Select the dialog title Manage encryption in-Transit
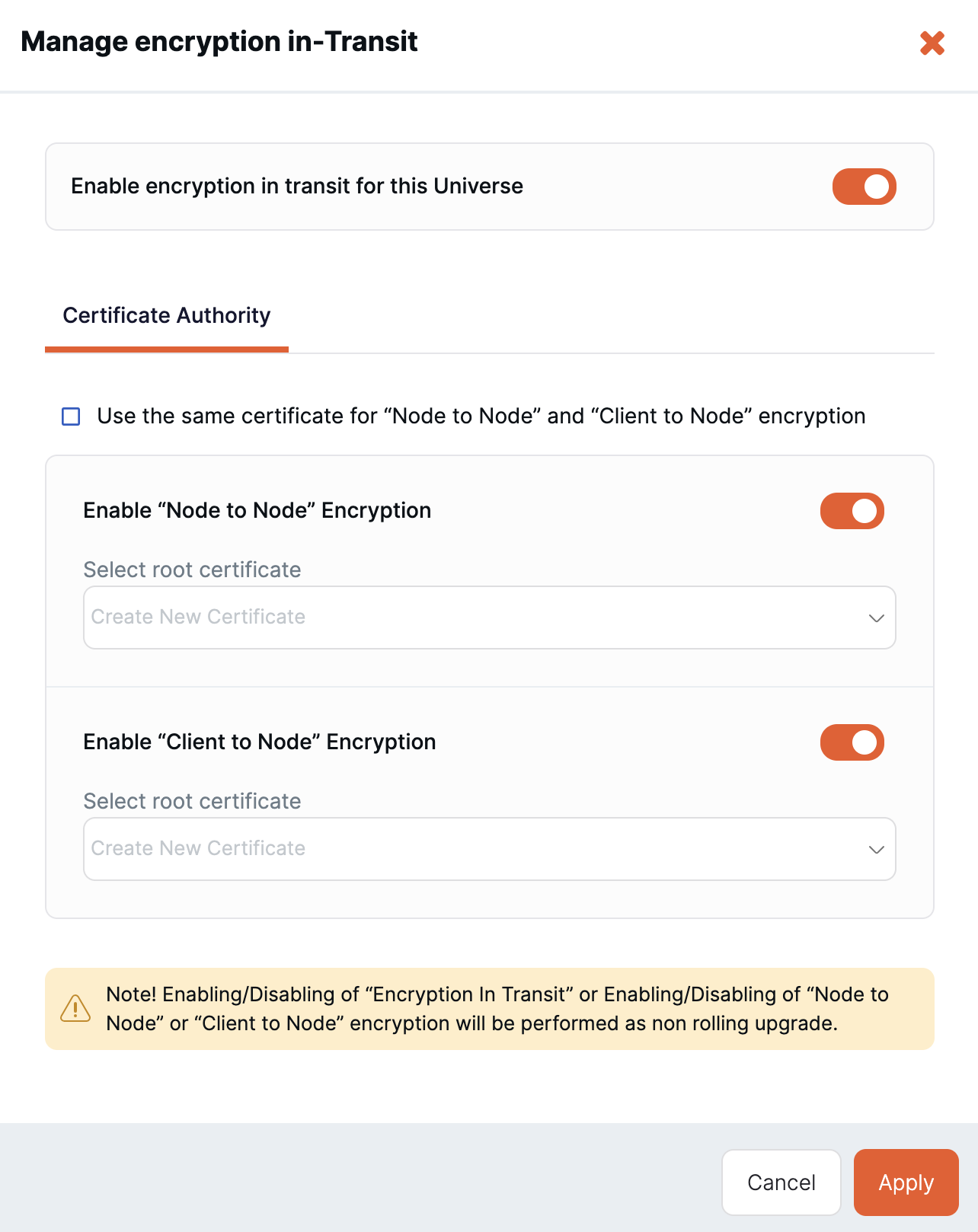 pos(220,42)
